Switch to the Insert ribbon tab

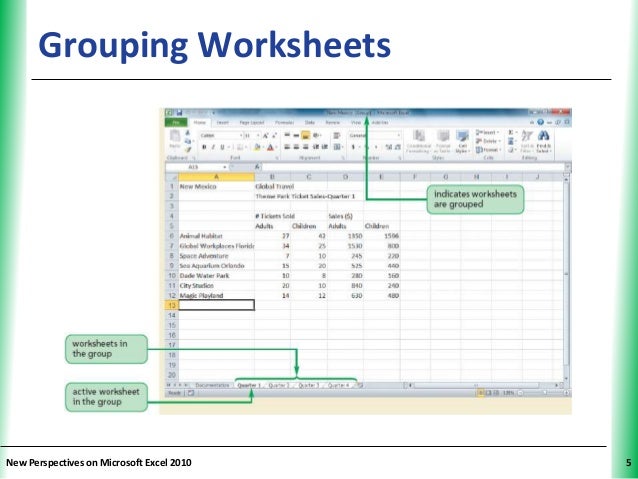tap(223, 122)
